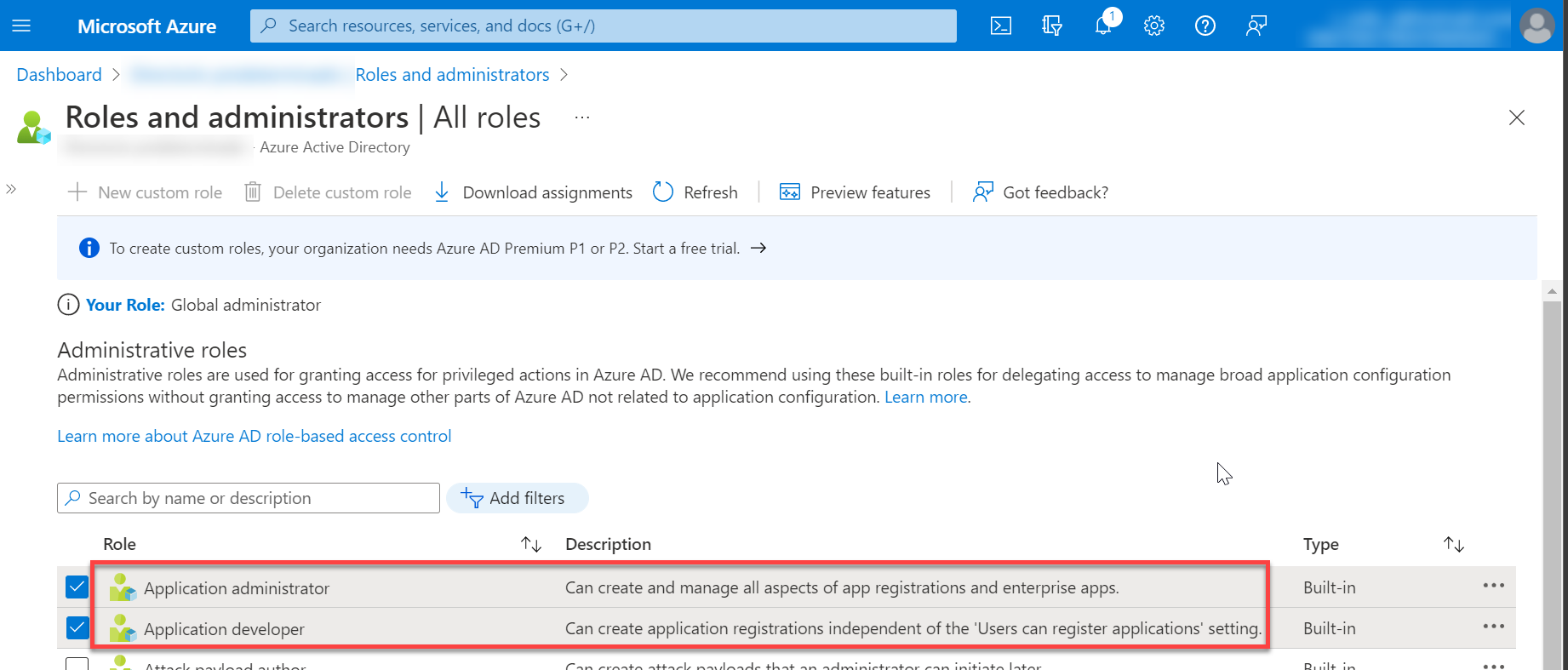Screen dimensions: 1568x670
Task: Uncheck Application administrator checkbox
Action: (77, 587)
